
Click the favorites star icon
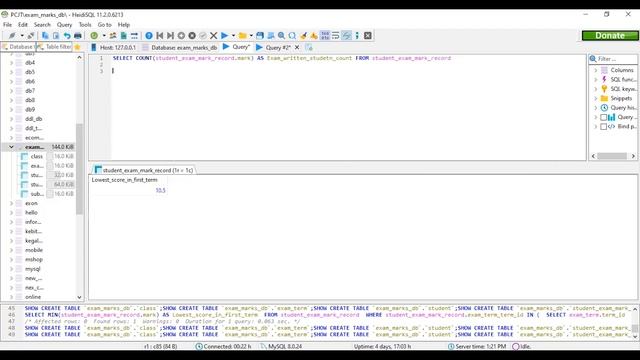click(x=78, y=47)
